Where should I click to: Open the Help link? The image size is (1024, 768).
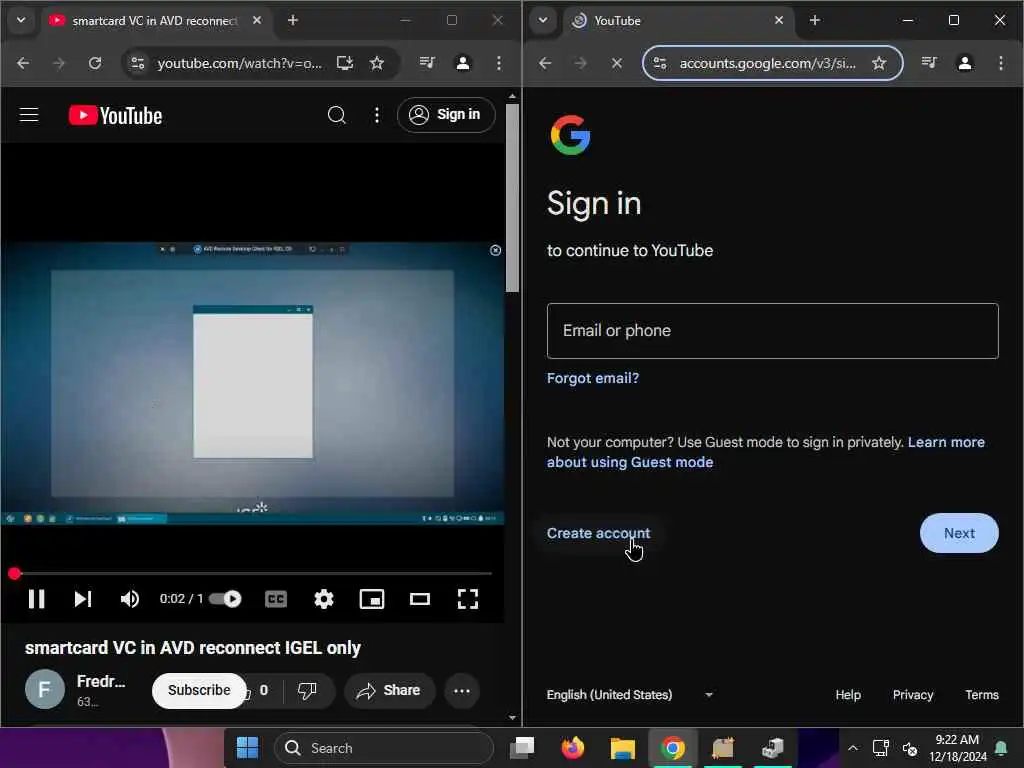point(848,695)
